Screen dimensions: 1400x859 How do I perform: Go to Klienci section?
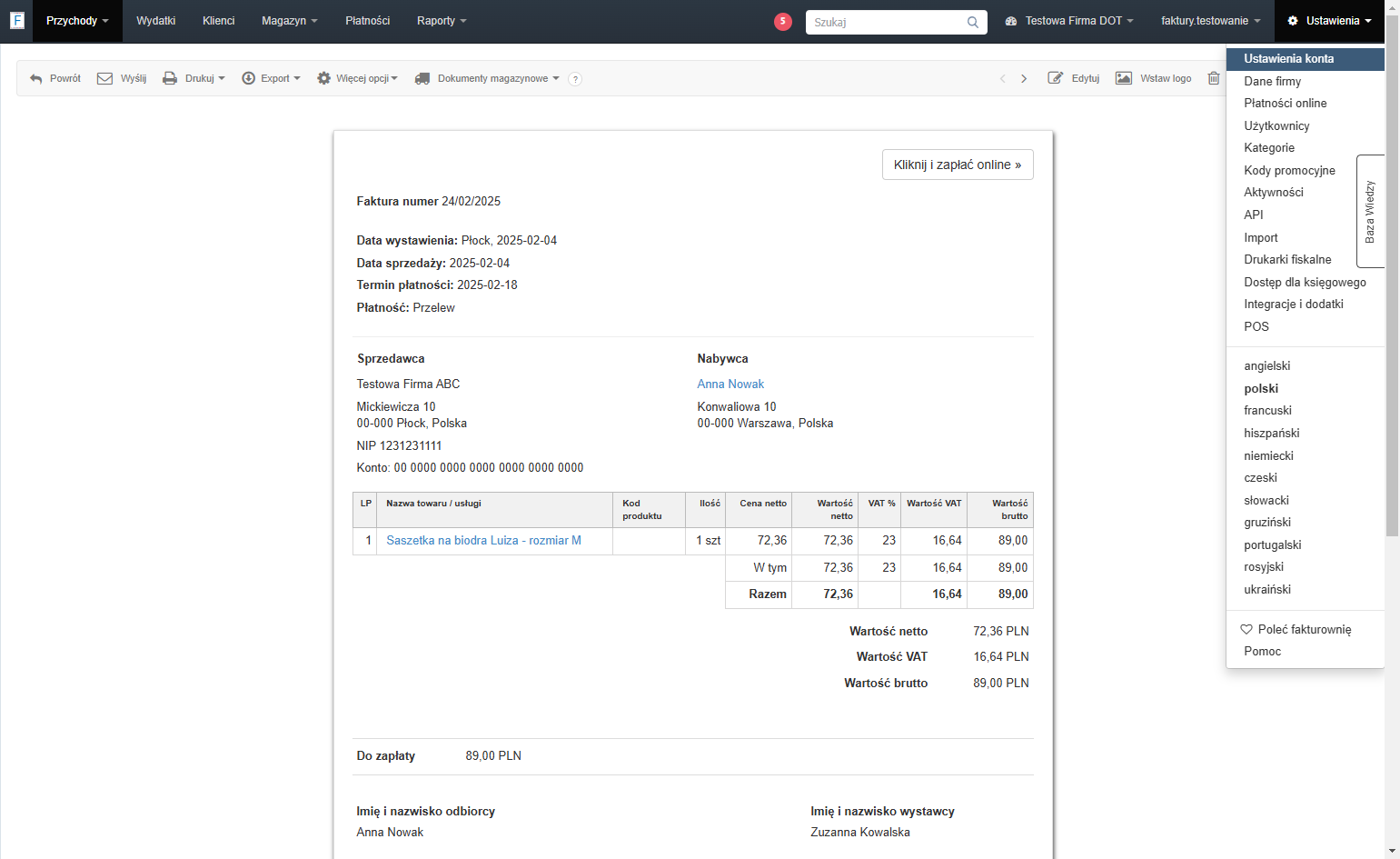[x=218, y=21]
